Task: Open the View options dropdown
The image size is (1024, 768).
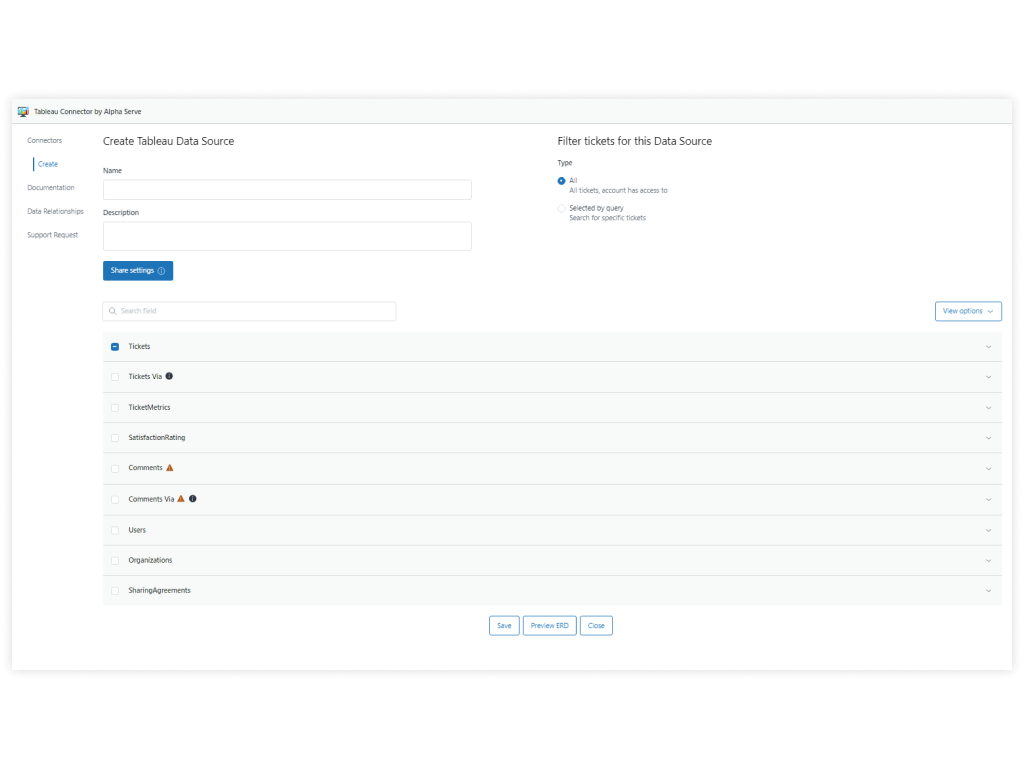Action: (967, 311)
